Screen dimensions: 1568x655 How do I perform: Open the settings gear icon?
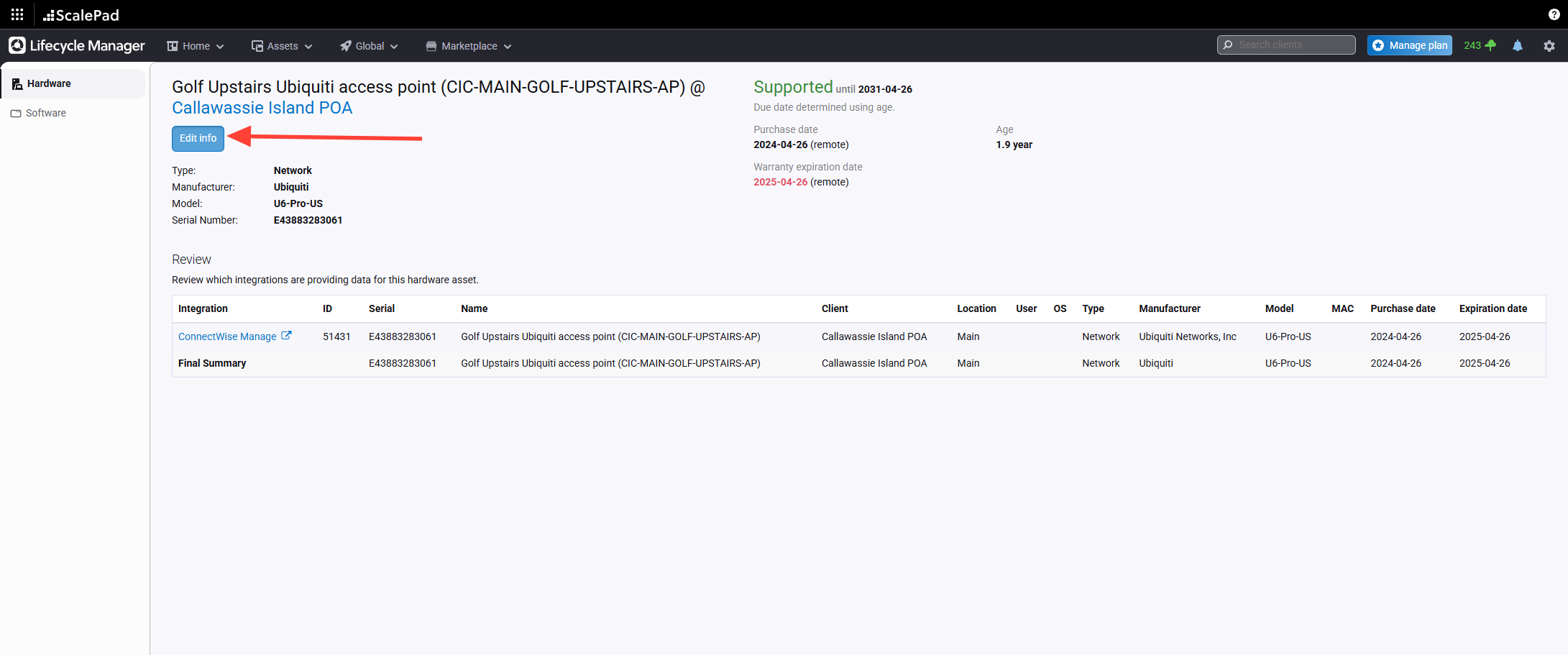[x=1549, y=45]
